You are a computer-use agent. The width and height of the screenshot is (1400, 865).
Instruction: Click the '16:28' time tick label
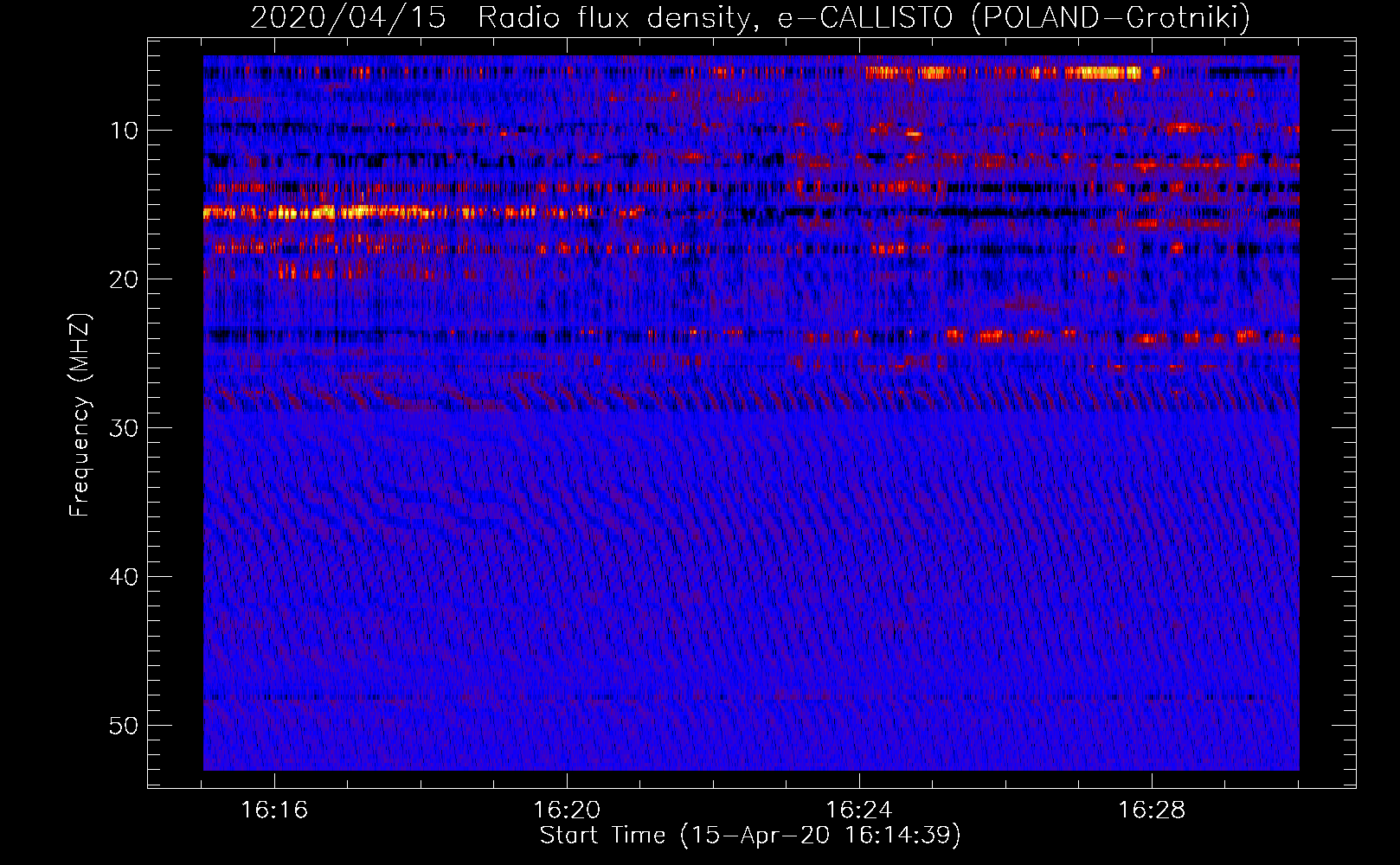[1152, 811]
